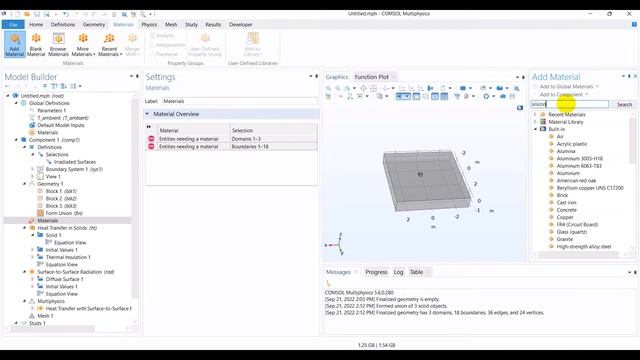Select Block 1 geometry node
This screenshot has height=360, width=640.
(x=61, y=191)
